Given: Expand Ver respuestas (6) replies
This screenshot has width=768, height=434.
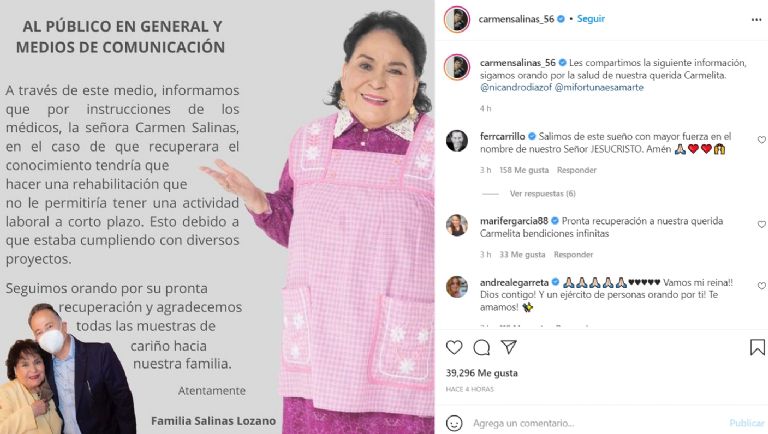Looking at the screenshot, I should coord(542,193).
